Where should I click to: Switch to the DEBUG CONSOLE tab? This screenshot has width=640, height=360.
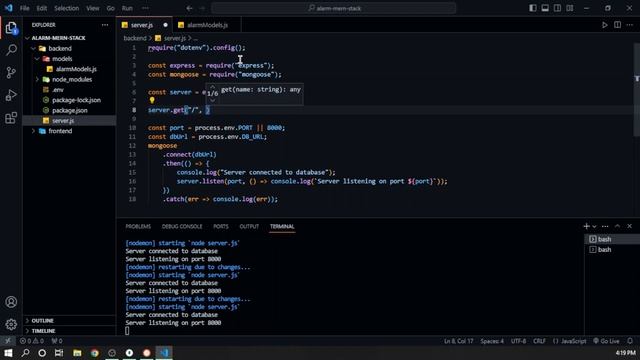(182, 227)
